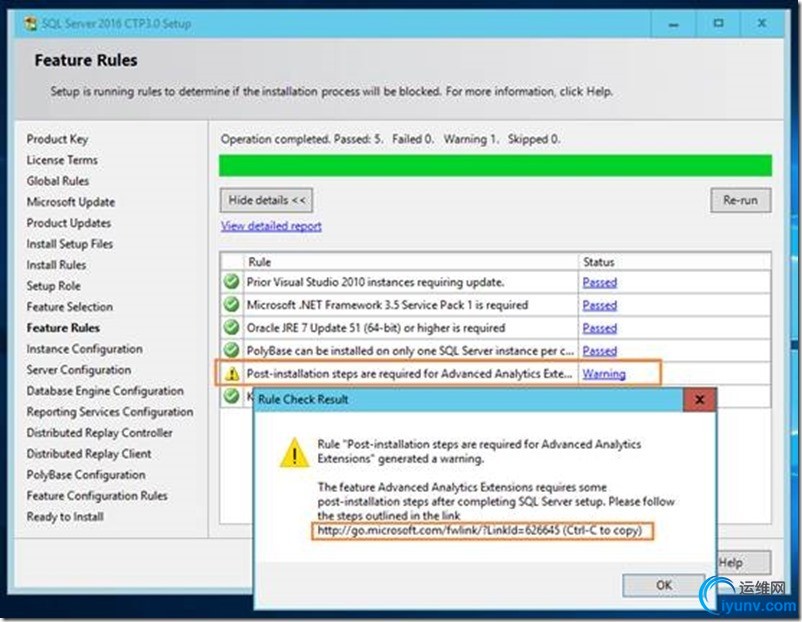This screenshot has height=622, width=802.
Task: Select Reporting Services Configuration step
Action: coord(110,412)
